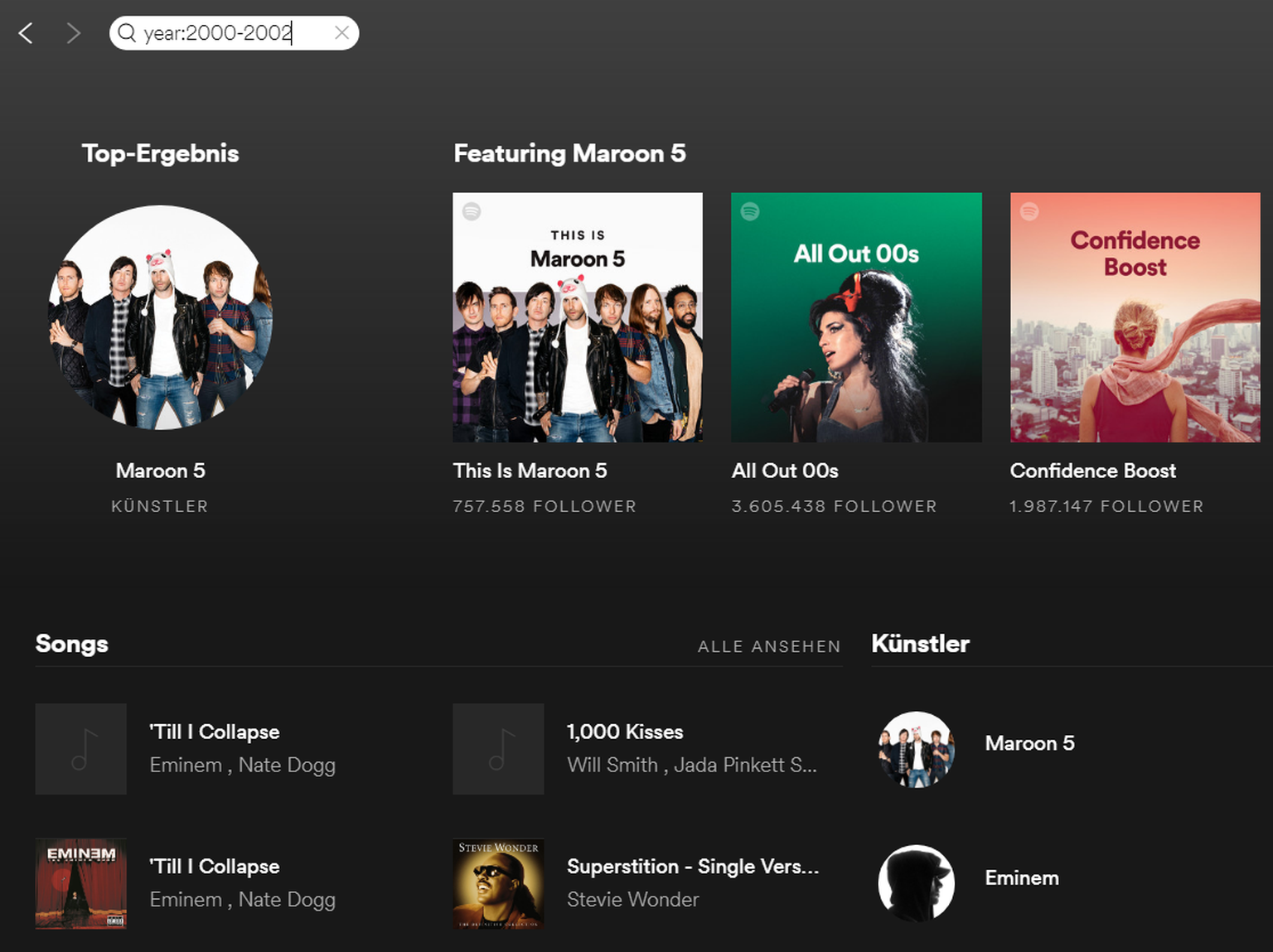The height and width of the screenshot is (952, 1273).
Task: Clear the search field with X
Action: (x=341, y=33)
